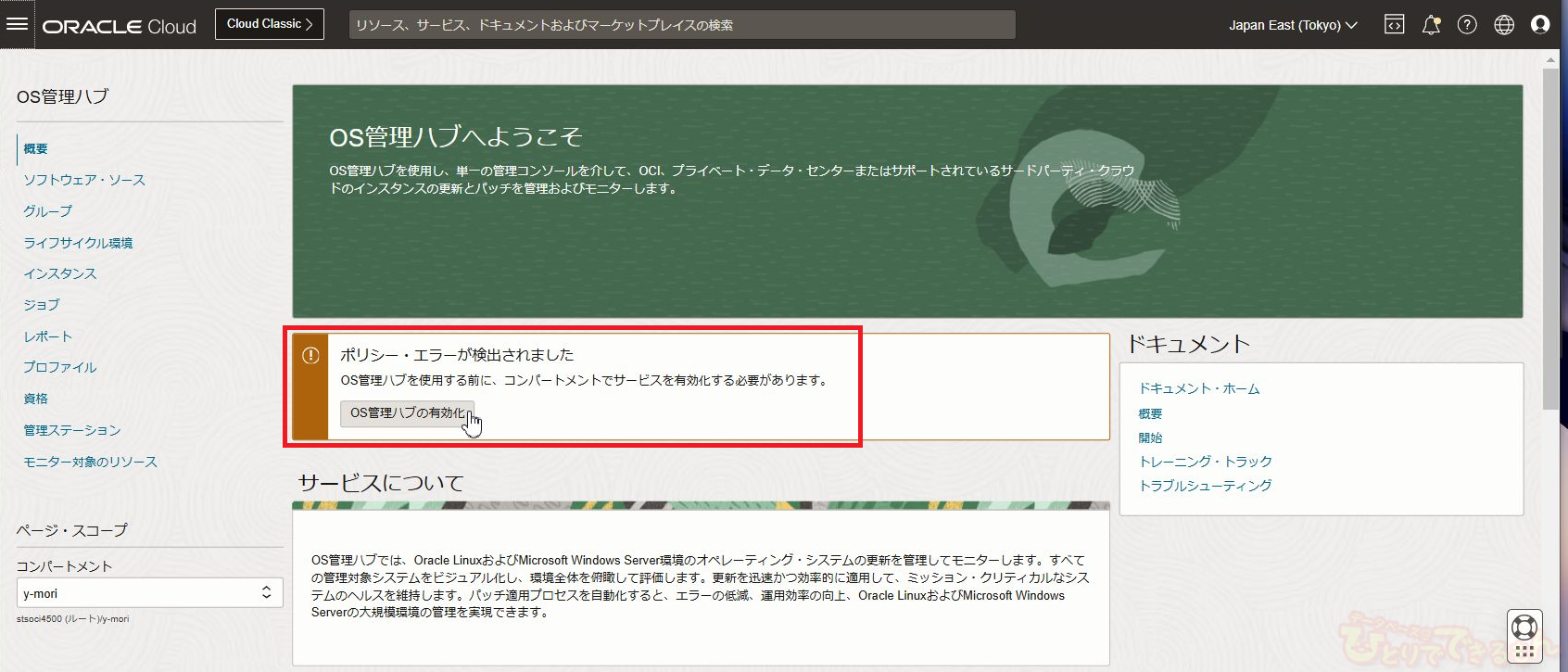Switch to Cloud Classic

270,24
